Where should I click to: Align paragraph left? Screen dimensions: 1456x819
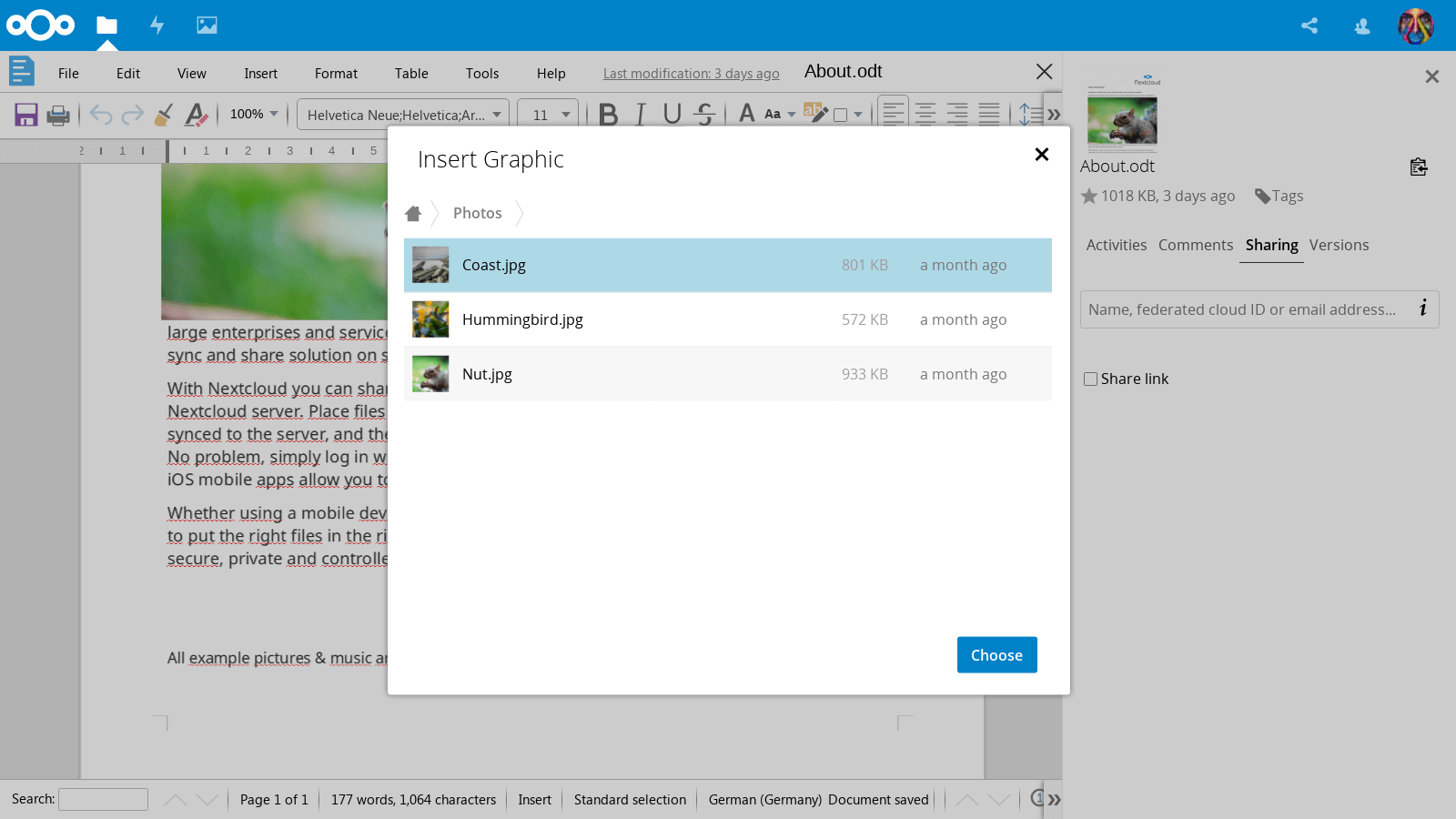(894, 114)
